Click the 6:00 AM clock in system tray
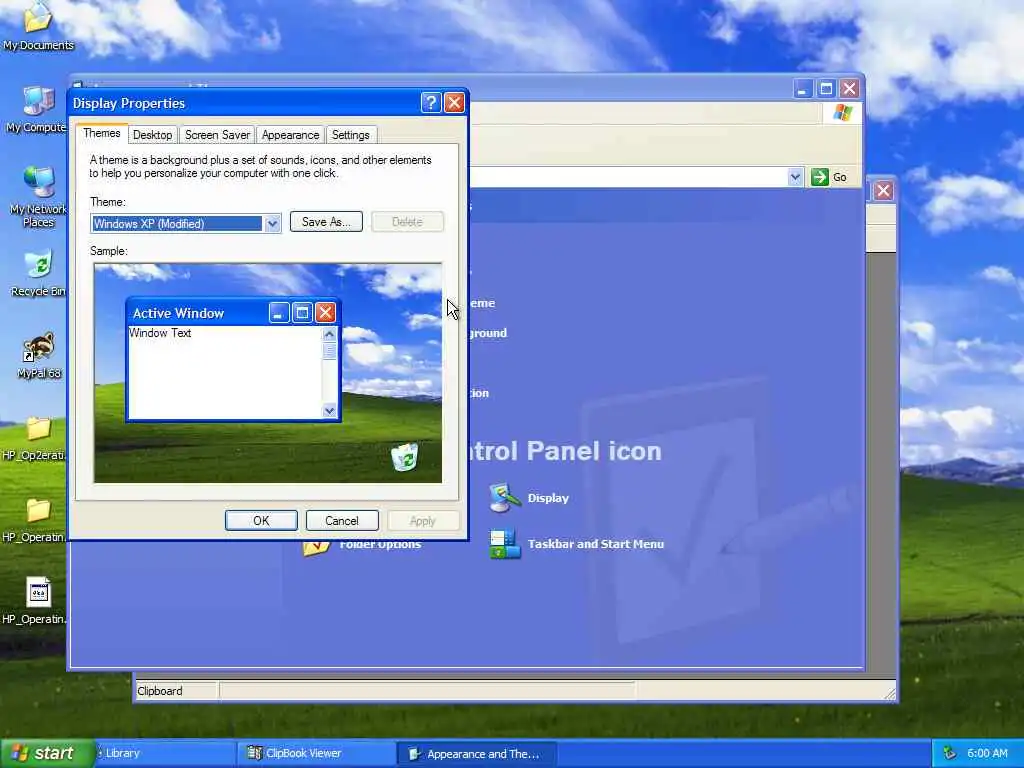Screen dimensions: 1024x768 click(x=987, y=753)
